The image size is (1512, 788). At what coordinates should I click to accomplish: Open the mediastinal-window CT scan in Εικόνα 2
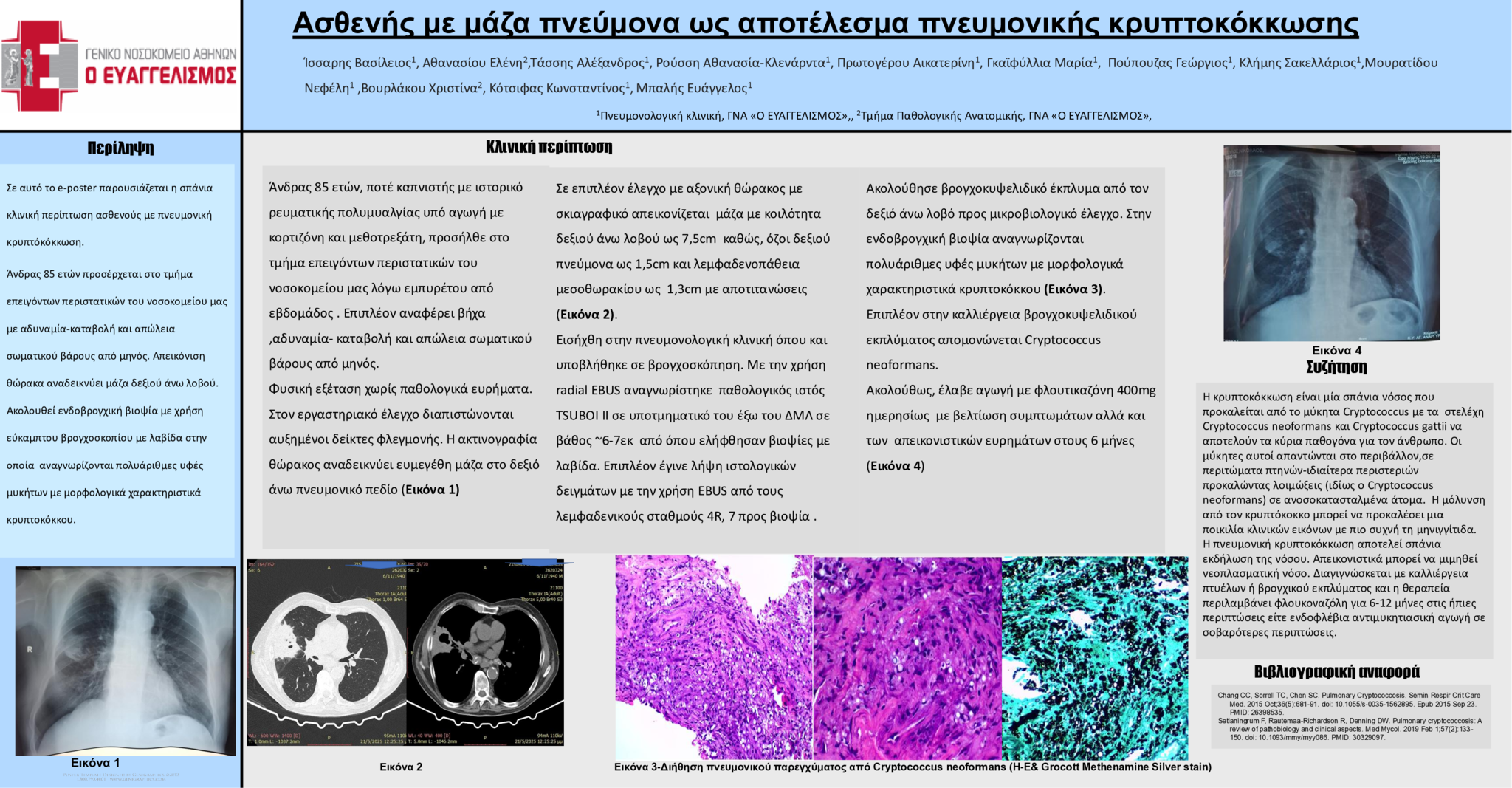tap(485, 652)
